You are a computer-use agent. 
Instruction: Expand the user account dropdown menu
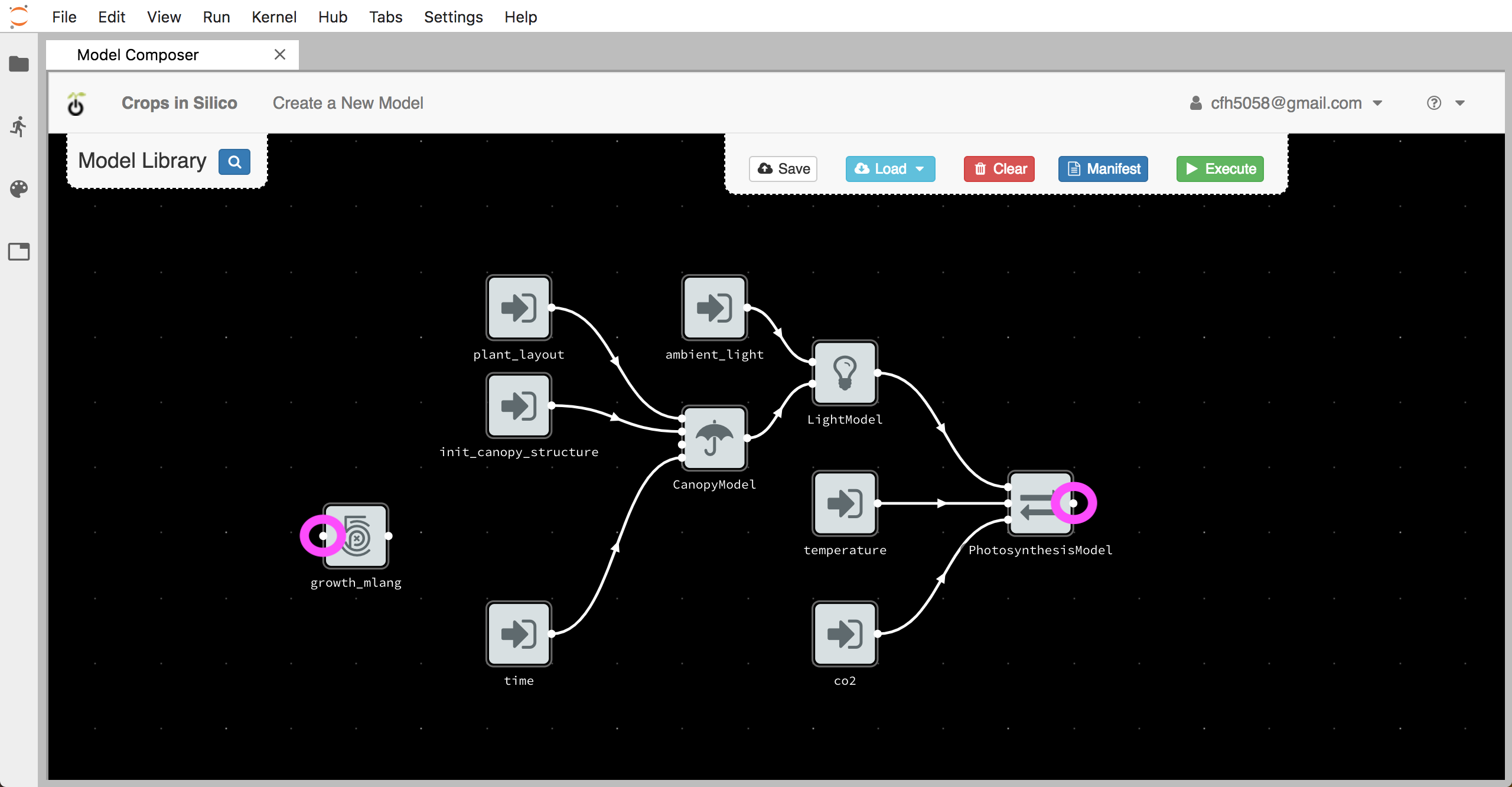(x=1378, y=103)
